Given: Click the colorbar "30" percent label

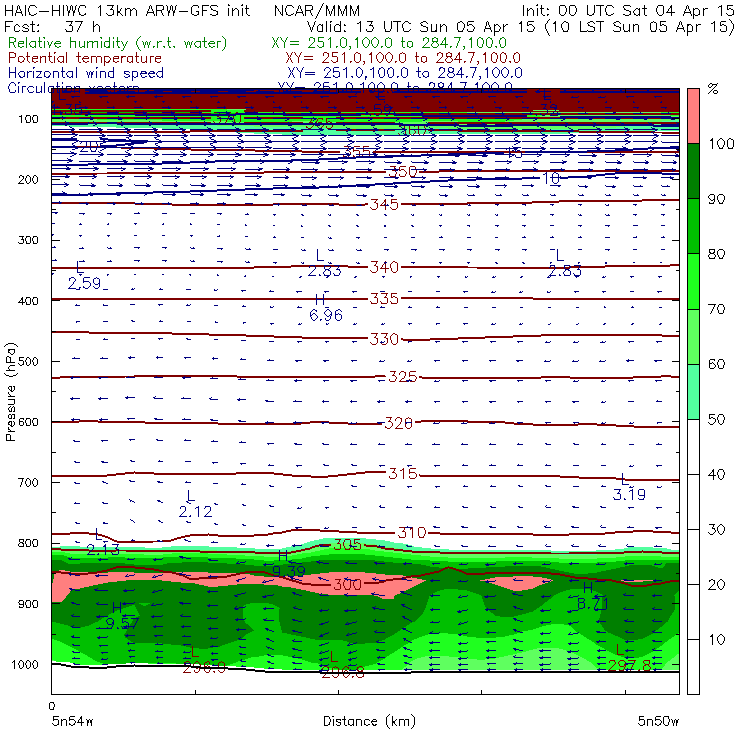Looking at the screenshot, I should [716, 530].
